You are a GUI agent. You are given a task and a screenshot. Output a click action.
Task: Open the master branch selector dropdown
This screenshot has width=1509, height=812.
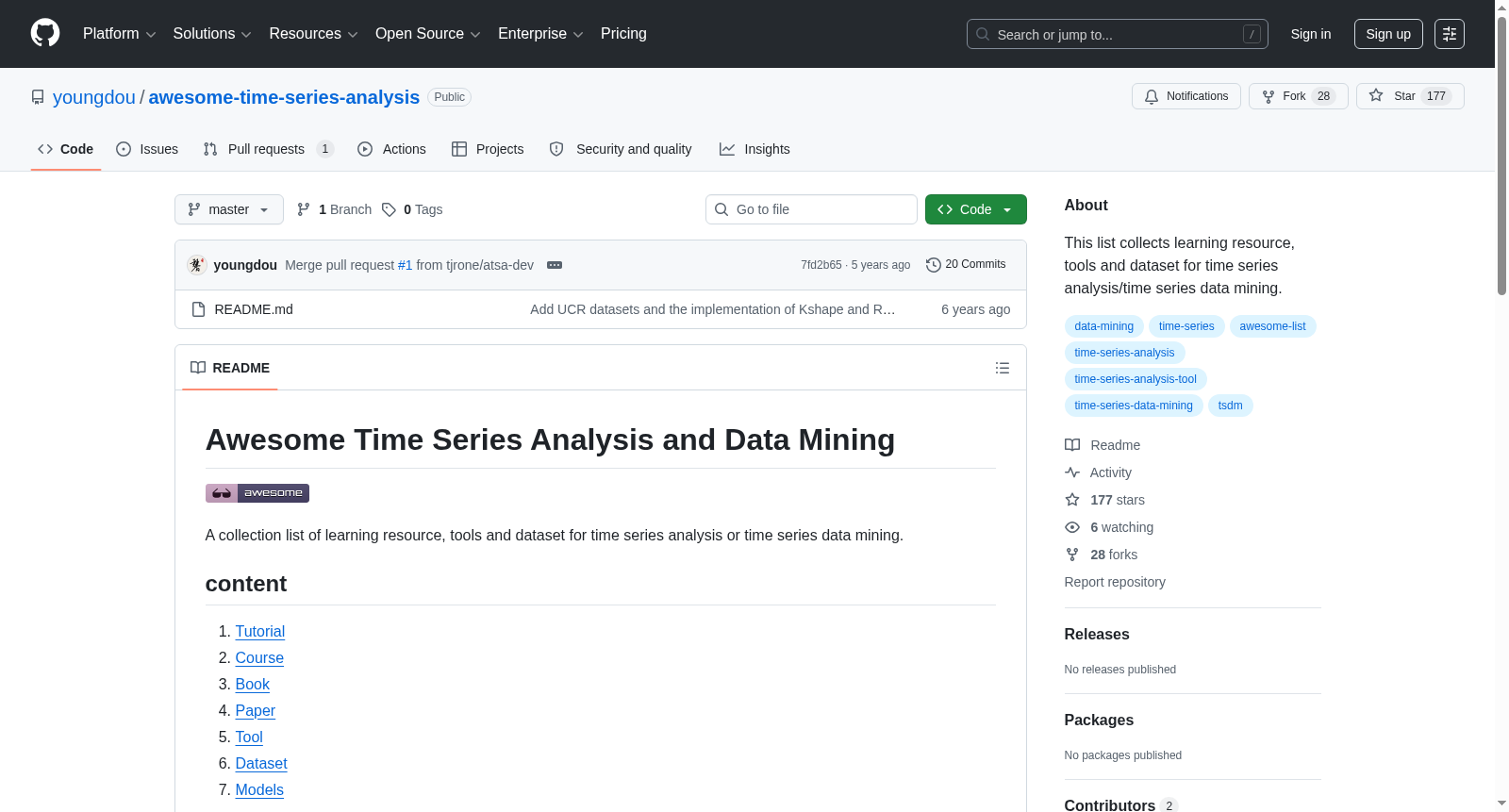tap(229, 209)
